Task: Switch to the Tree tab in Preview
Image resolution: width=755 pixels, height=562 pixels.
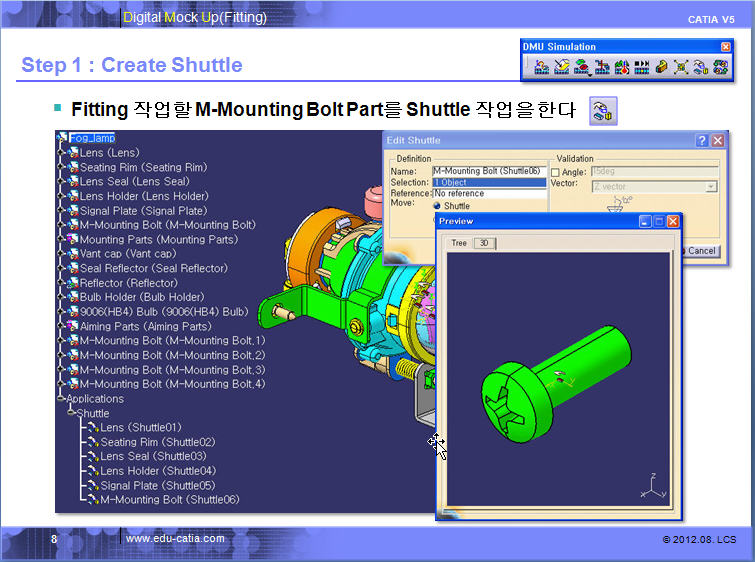Action: 459,243
